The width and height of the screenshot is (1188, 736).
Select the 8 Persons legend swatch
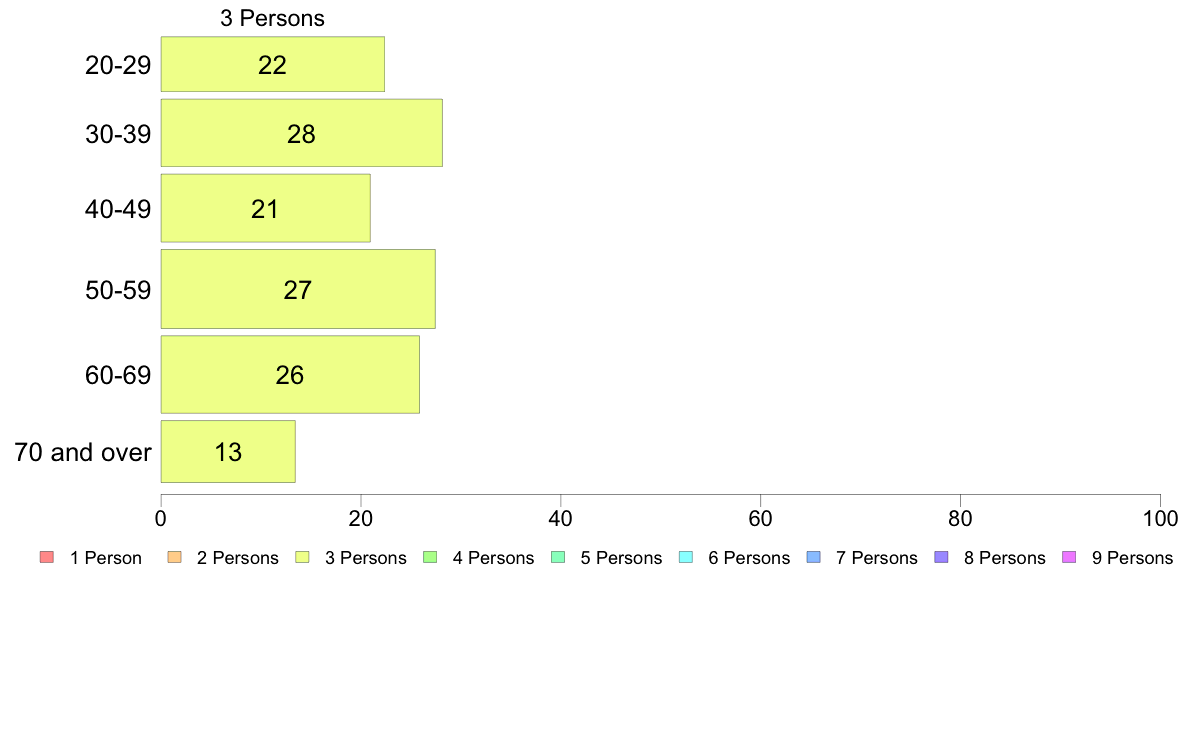click(x=942, y=557)
